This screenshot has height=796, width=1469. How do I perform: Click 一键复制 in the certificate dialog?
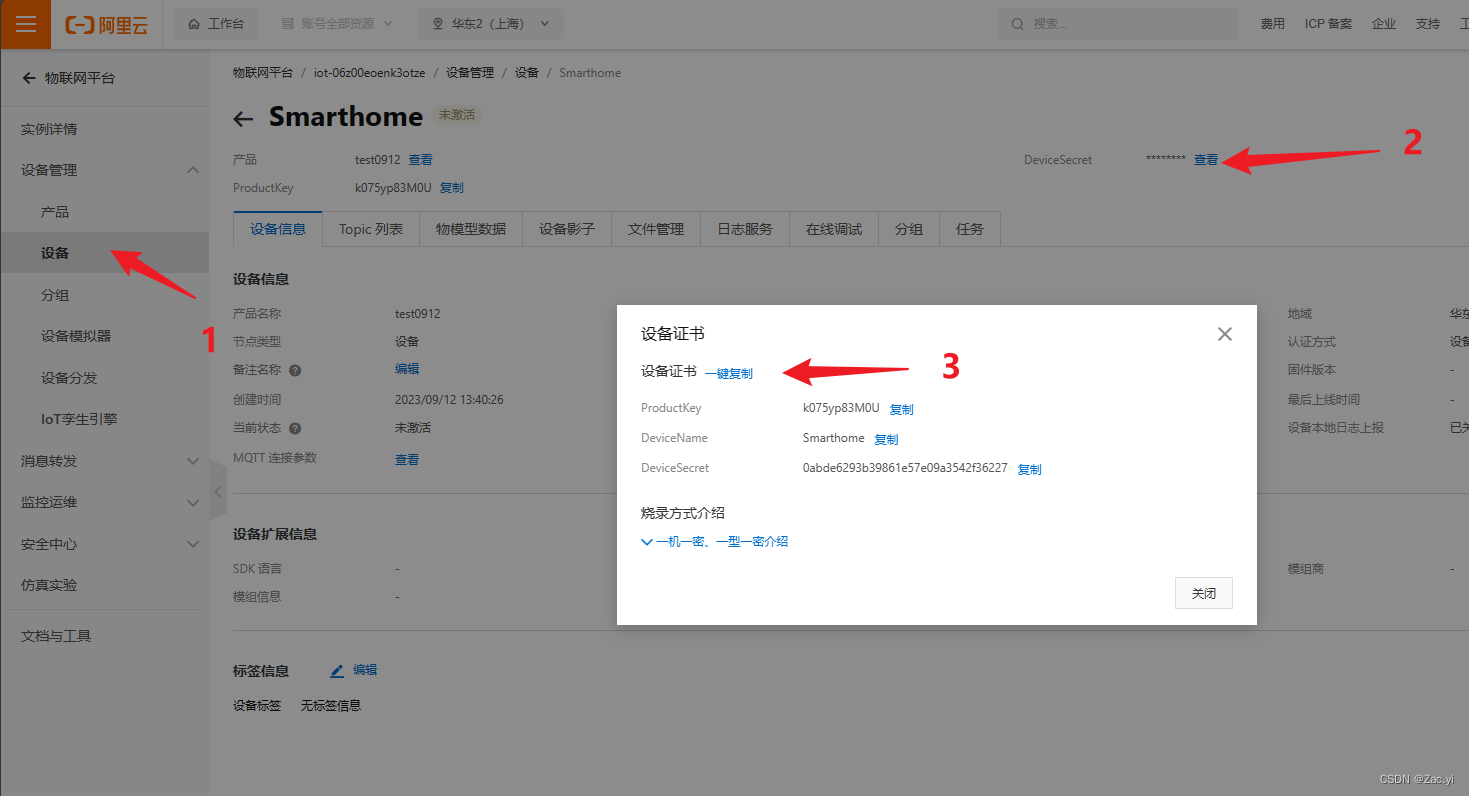coord(729,373)
